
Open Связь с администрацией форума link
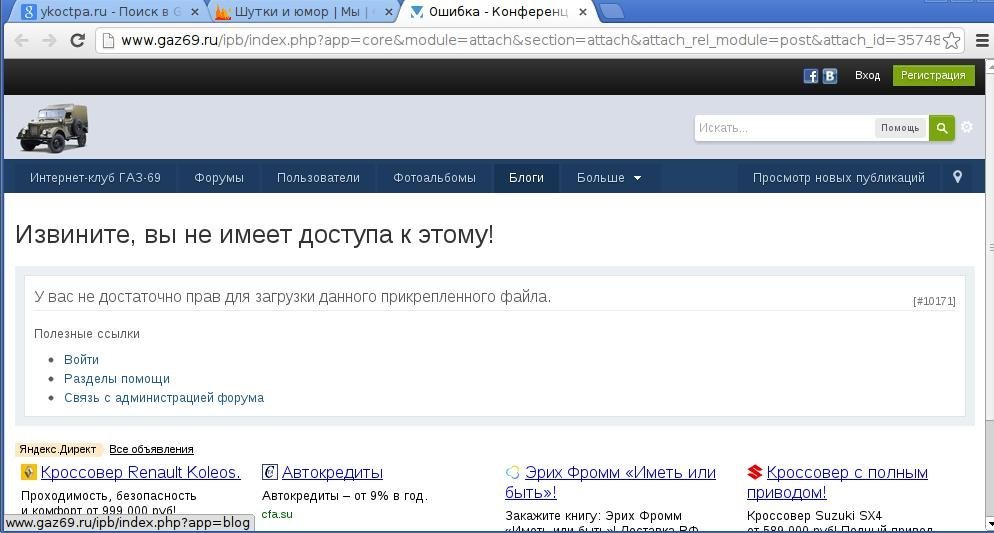(x=164, y=398)
